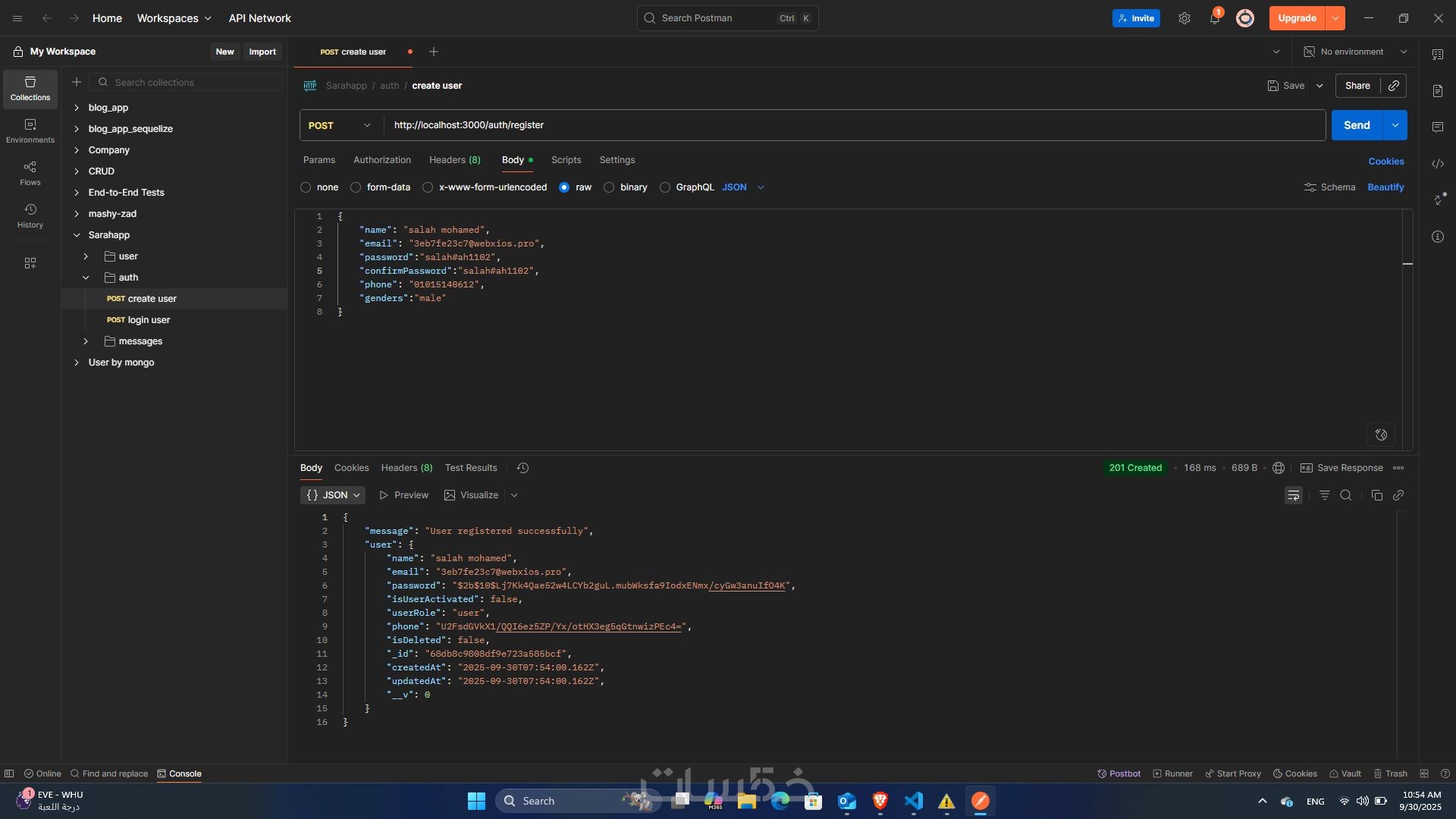The width and height of the screenshot is (1456, 819).
Task: Open Postbot in the status bar
Action: [x=1119, y=773]
